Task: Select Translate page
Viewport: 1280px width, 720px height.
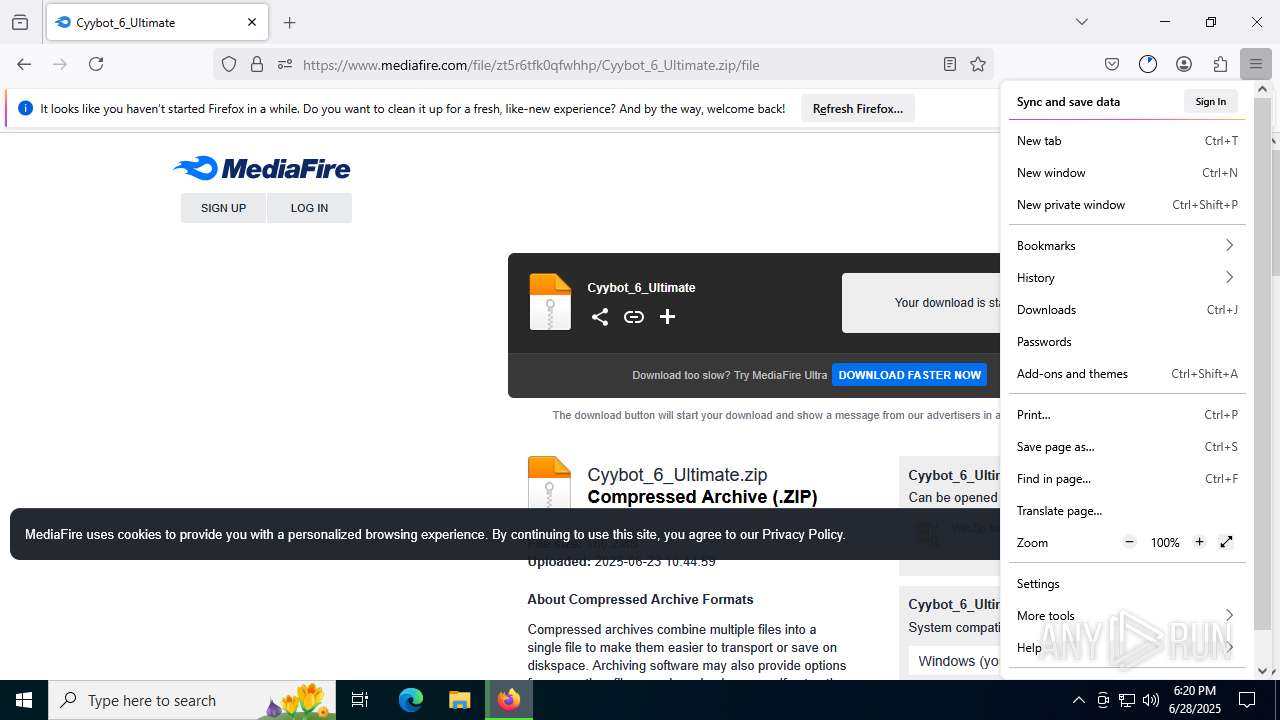Action: click(x=1126, y=511)
